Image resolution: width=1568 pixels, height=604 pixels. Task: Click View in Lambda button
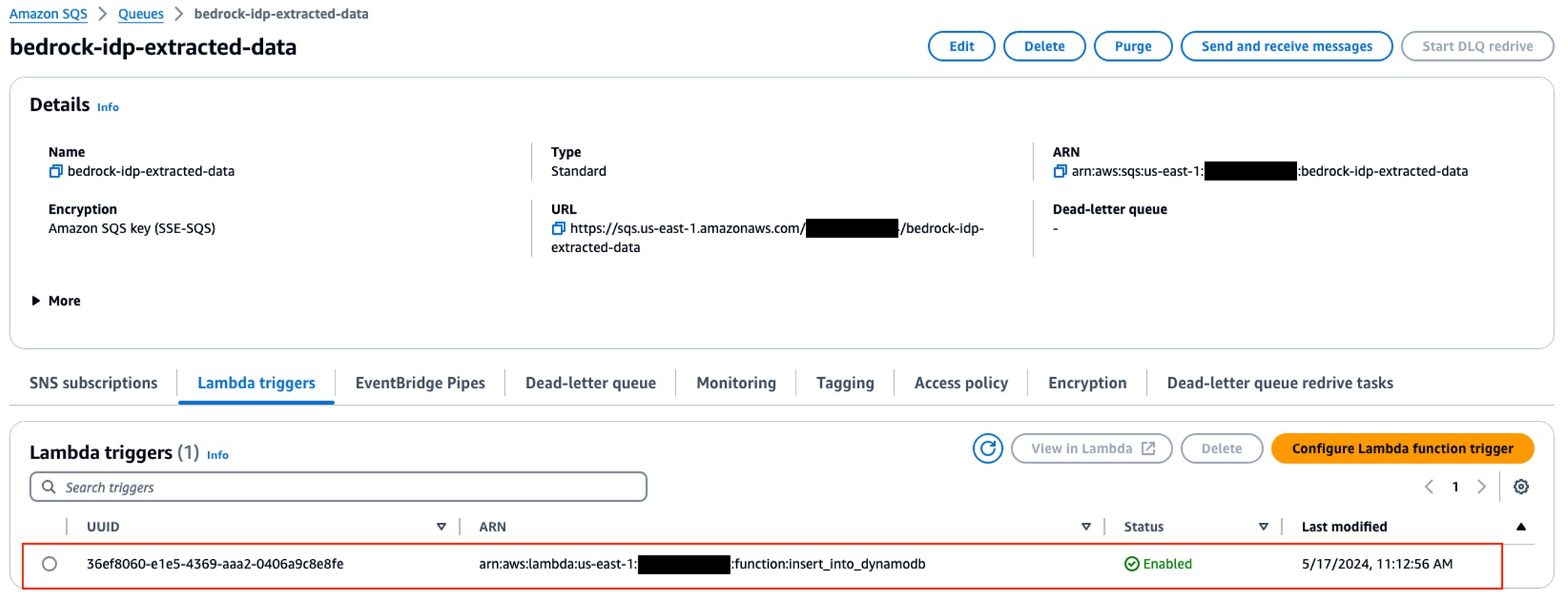[x=1092, y=449]
